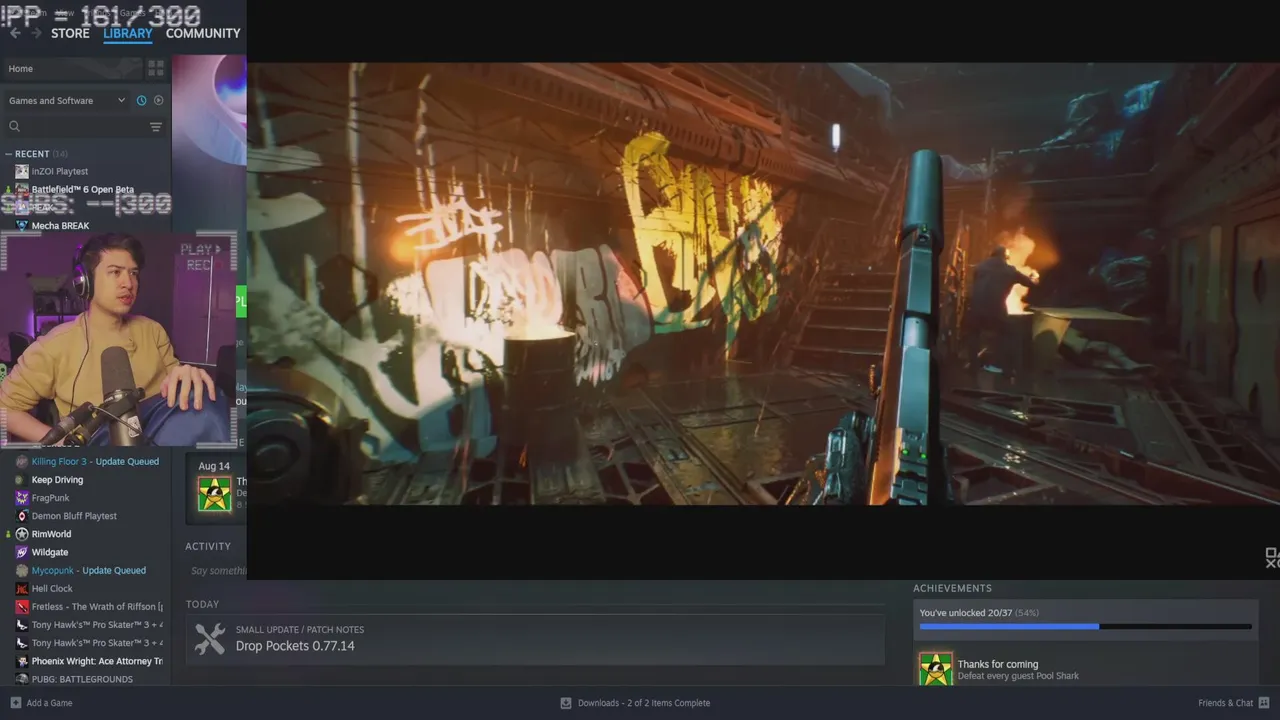Screen dimensions: 1280x720
Task: Click the Mycopunk game icon
Action: click(22, 570)
